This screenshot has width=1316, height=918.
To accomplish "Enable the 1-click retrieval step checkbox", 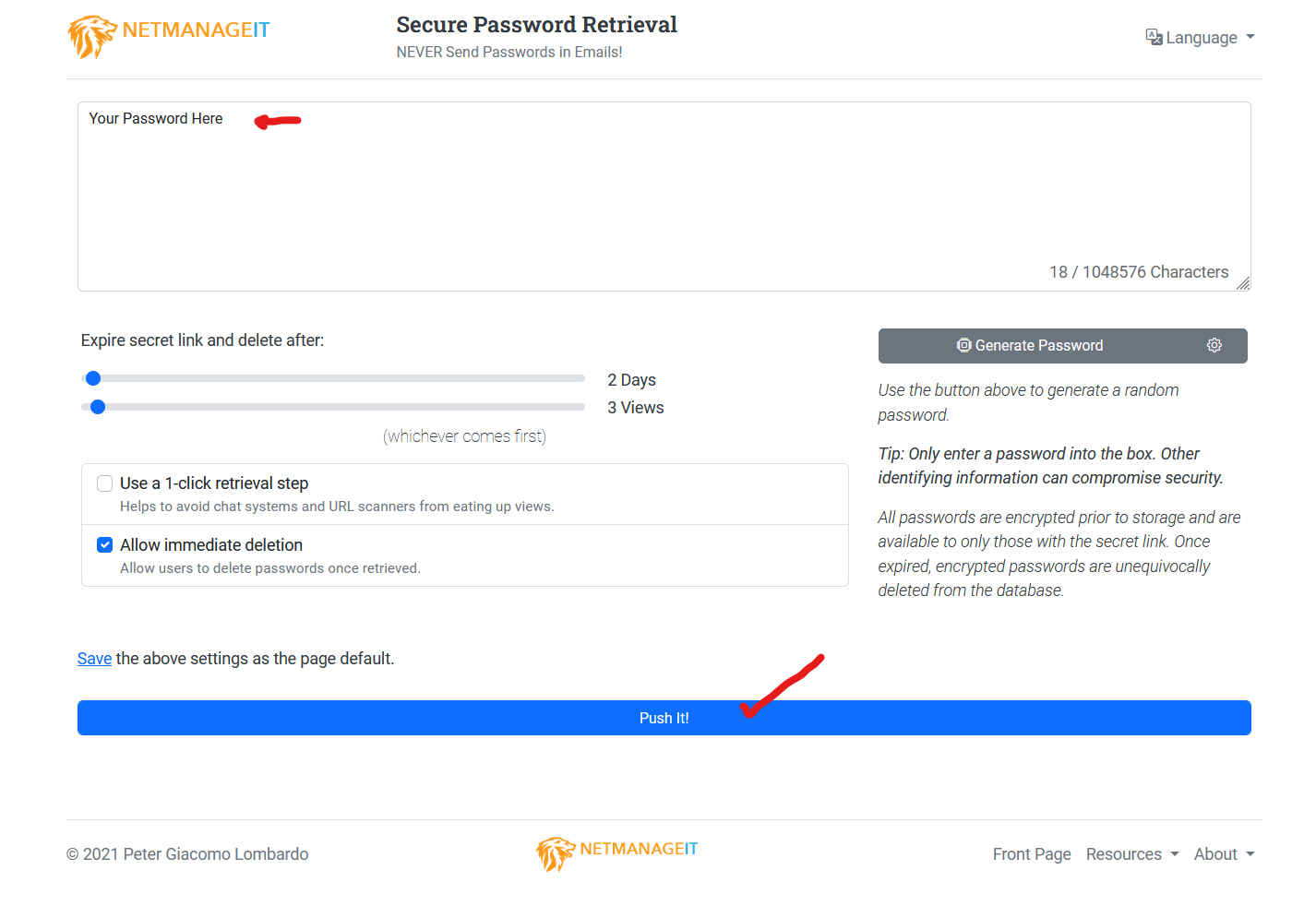I will point(105,483).
